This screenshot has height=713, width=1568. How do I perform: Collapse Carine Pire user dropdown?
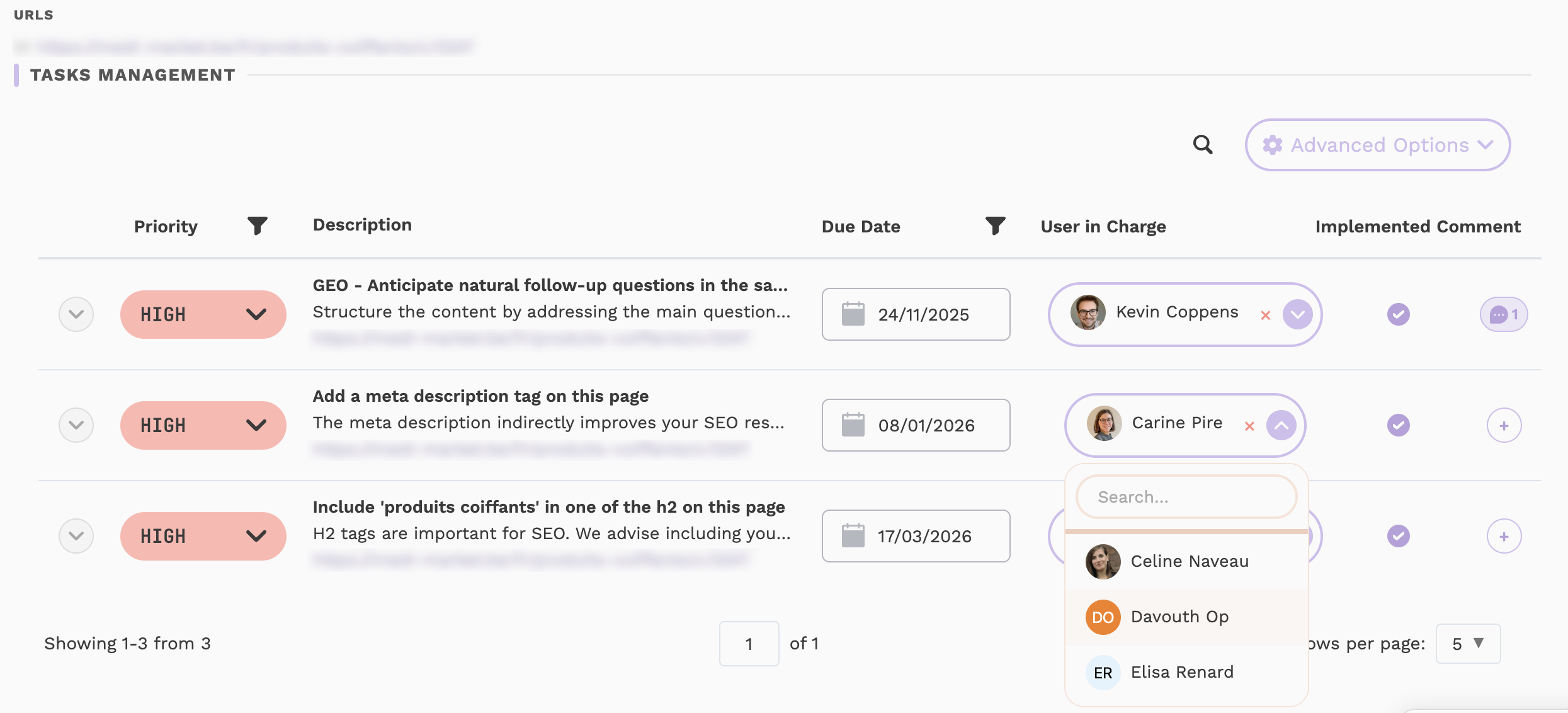(1281, 425)
